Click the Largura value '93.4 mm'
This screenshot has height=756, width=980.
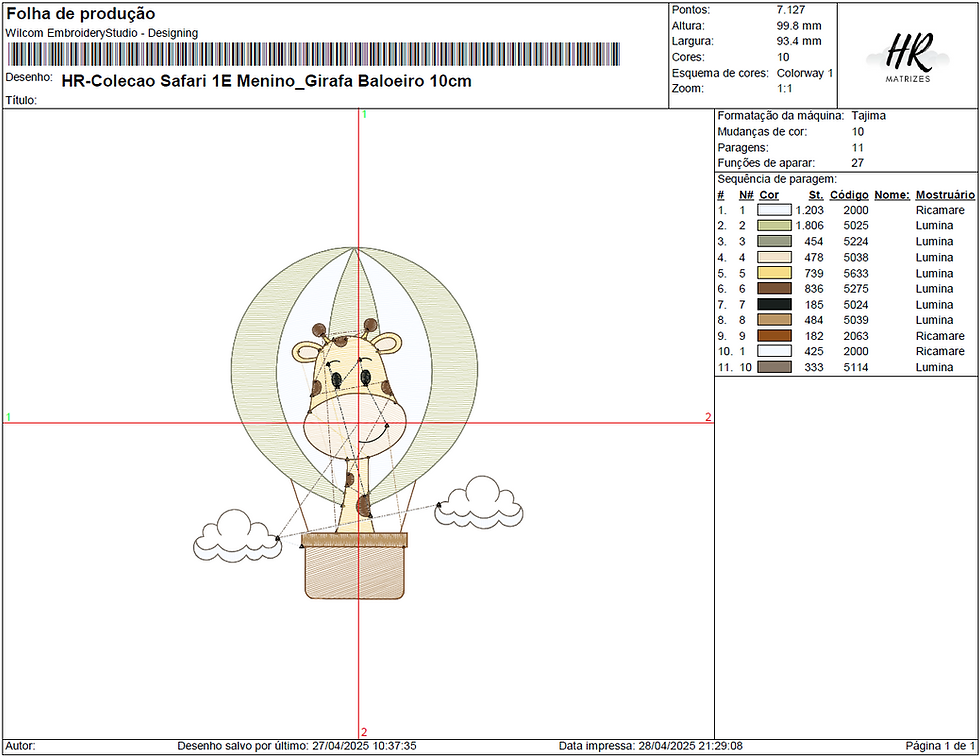pyautogui.click(x=799, y=41)
